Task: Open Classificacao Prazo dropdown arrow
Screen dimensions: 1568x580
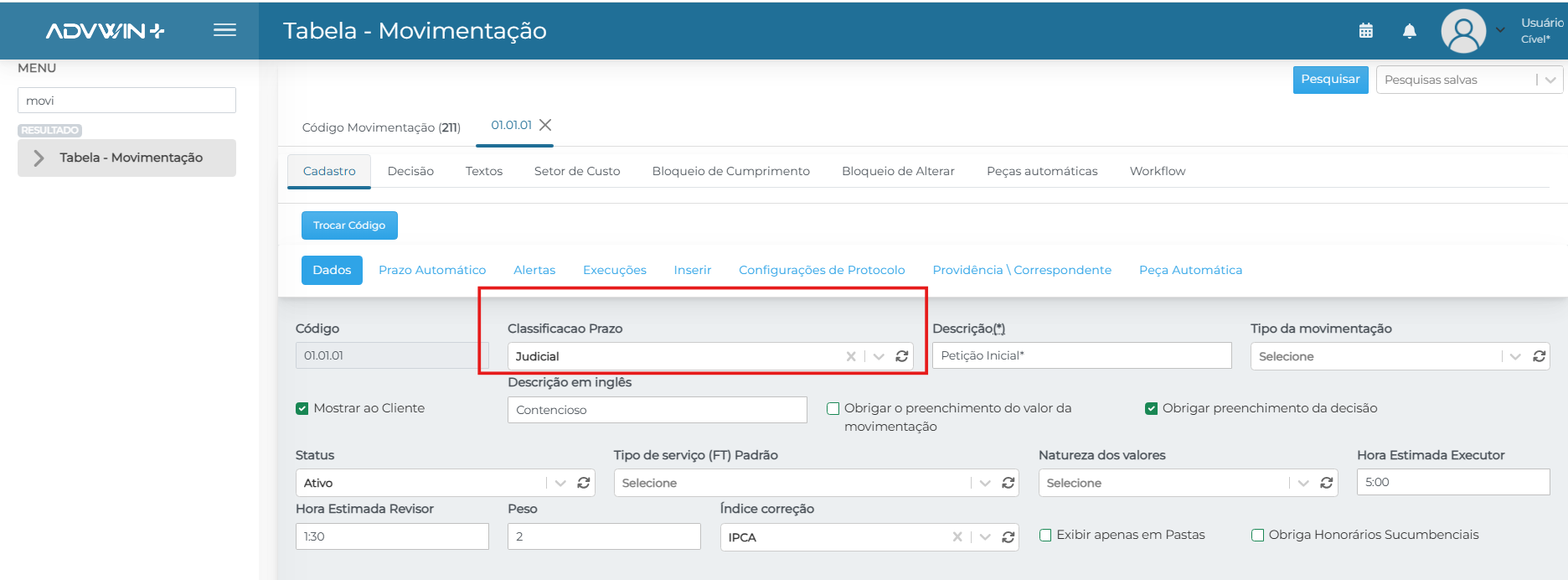Action: tap(879, 356)
